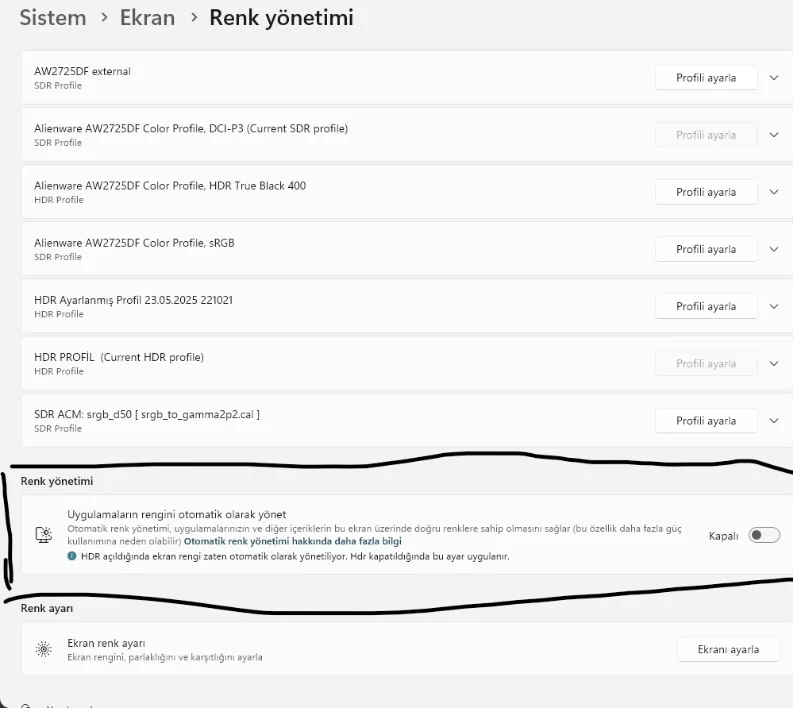Click the blue HDR info icon
Screen dimensions: 793x708
72,556
